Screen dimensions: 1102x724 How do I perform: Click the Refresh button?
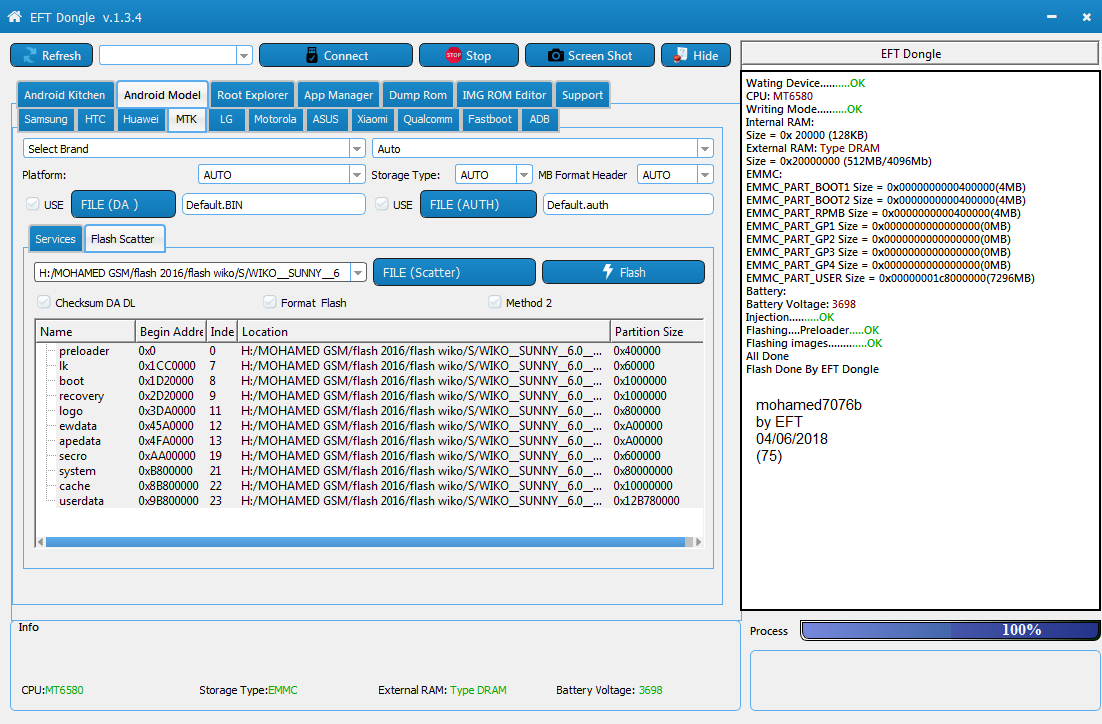tap(51, 56)
